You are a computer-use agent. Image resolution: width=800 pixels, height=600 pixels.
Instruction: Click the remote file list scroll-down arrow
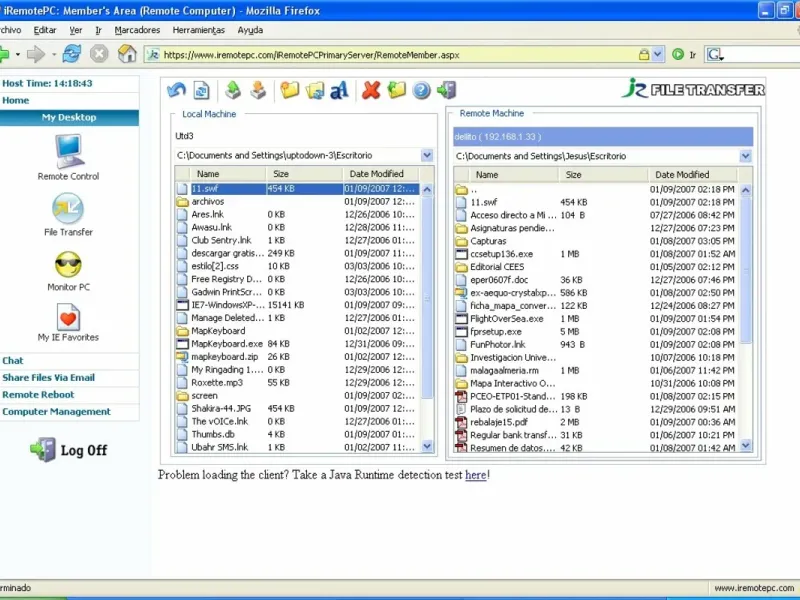point(745,445)
